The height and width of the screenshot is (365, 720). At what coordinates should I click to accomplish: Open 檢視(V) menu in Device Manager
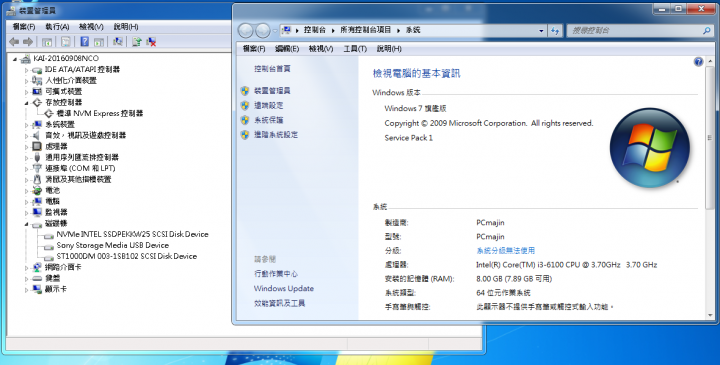91,27
